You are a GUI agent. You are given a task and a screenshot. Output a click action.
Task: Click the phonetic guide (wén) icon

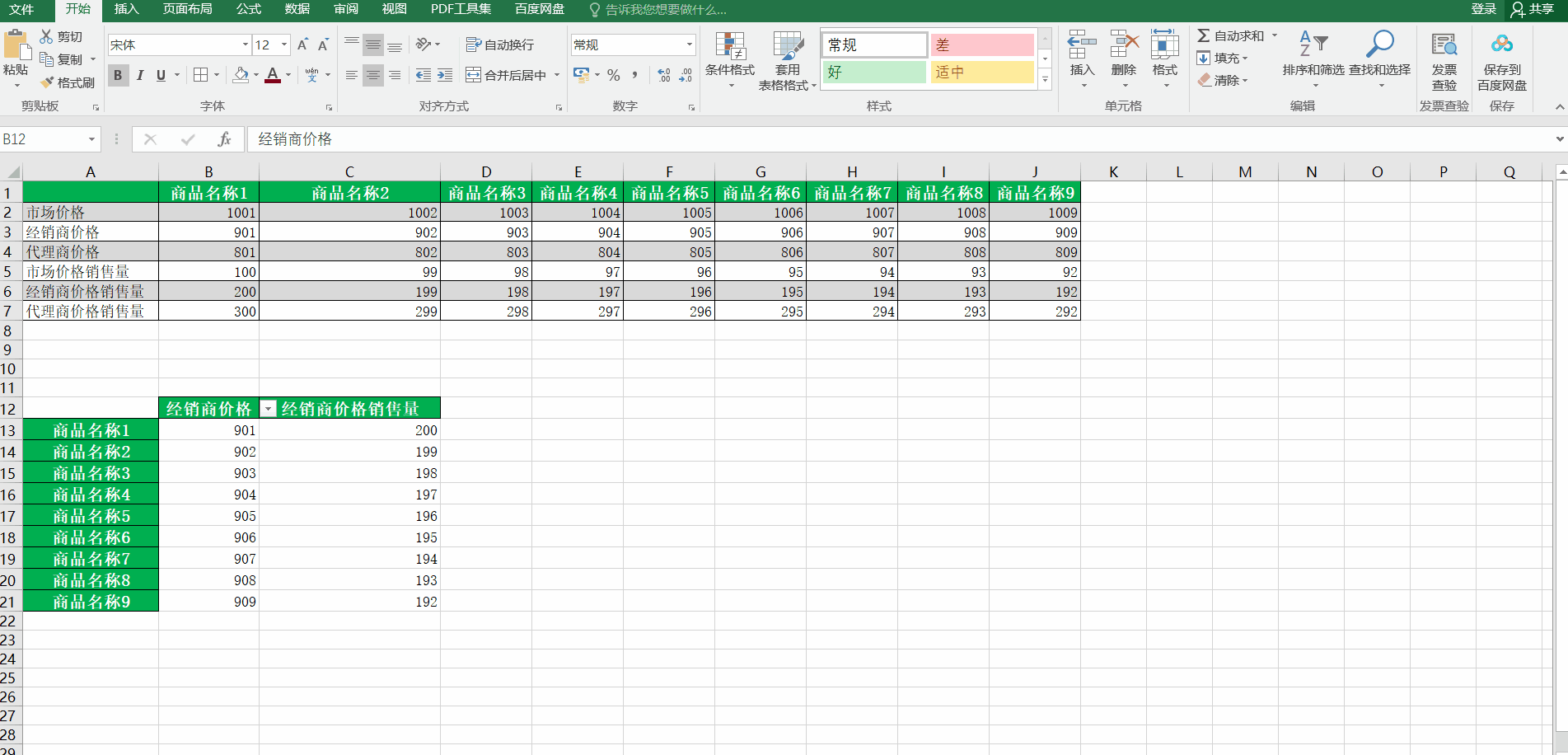pos(311,75)
